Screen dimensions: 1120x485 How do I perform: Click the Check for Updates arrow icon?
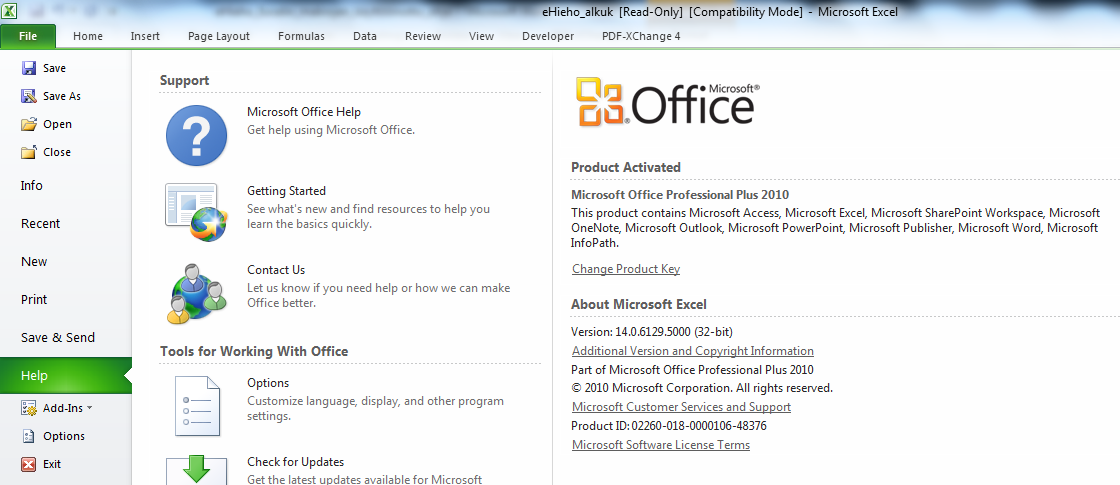[x=196, y=471]
